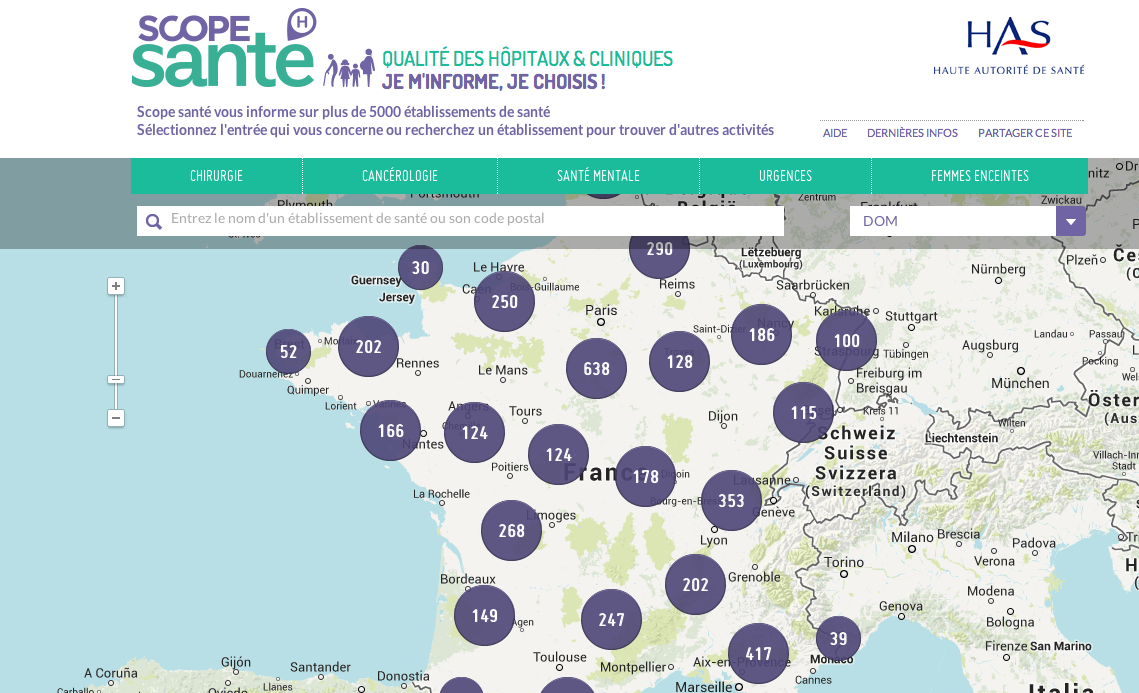Zoom out the map with minus button
Viewport: 1139px width, 693px height.
click(x=116, y=418)
